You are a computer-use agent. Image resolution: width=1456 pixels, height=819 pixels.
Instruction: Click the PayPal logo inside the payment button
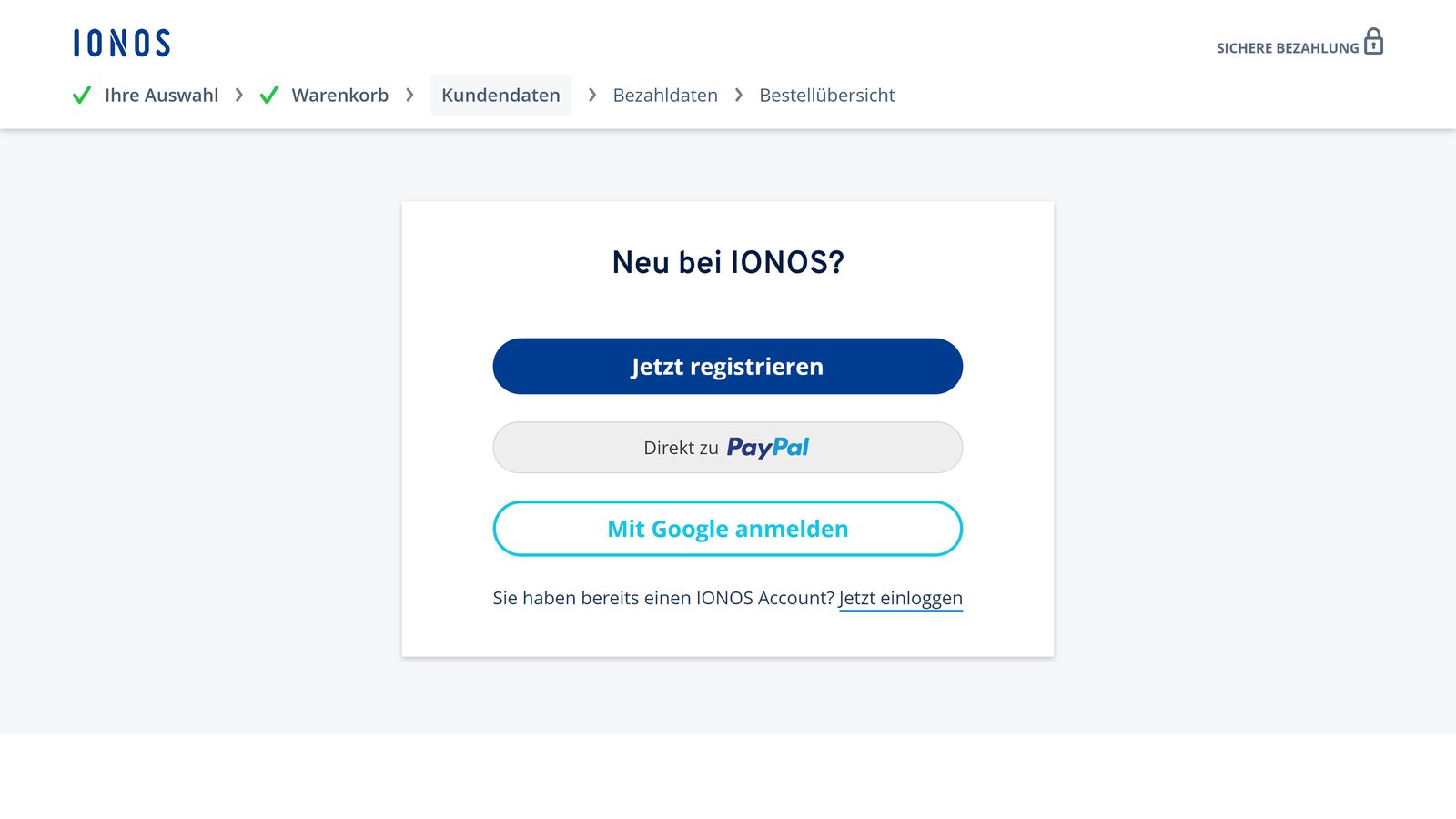click(x=768, y=447)
